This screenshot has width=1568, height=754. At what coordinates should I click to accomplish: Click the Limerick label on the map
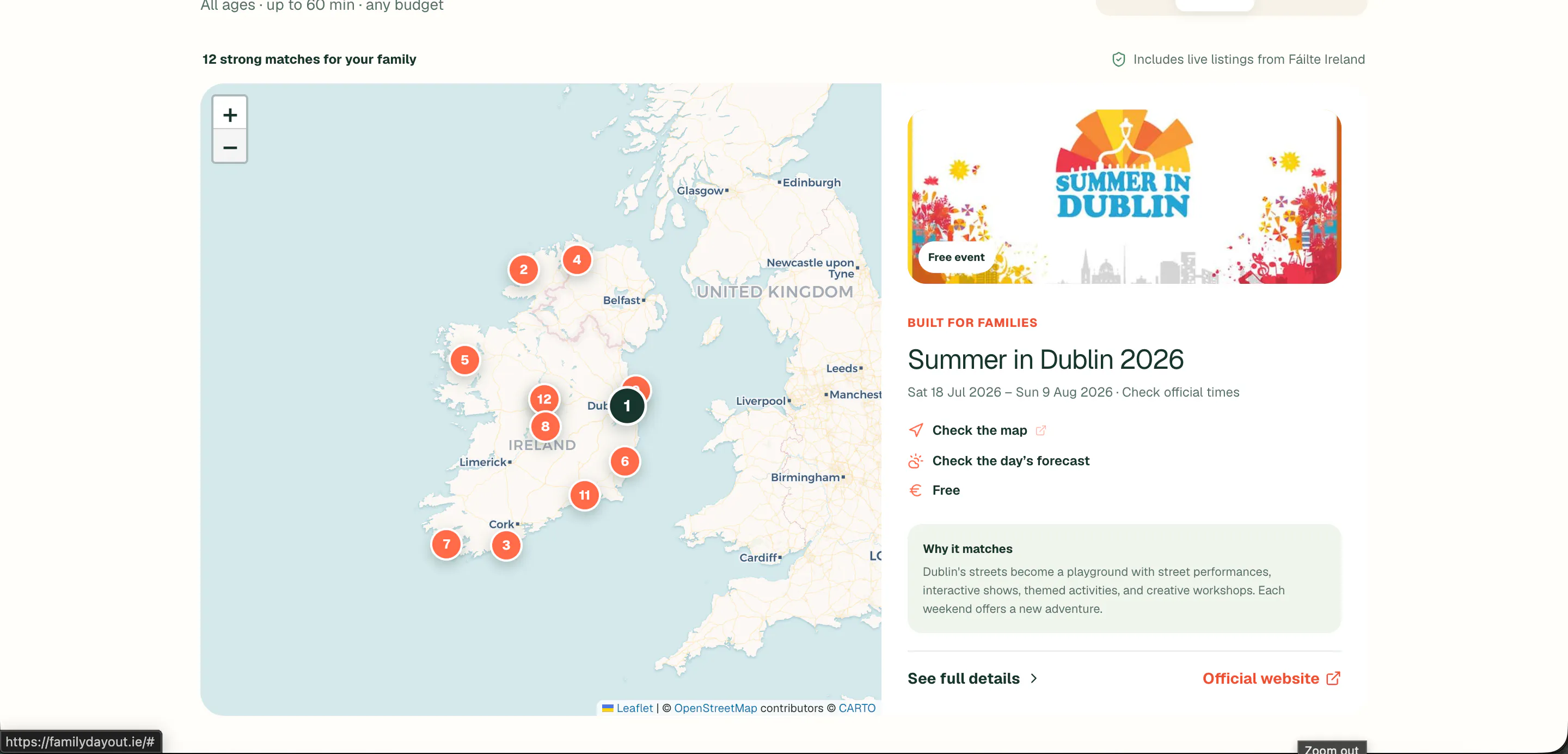pyautogui.click(x=483, y=463)
